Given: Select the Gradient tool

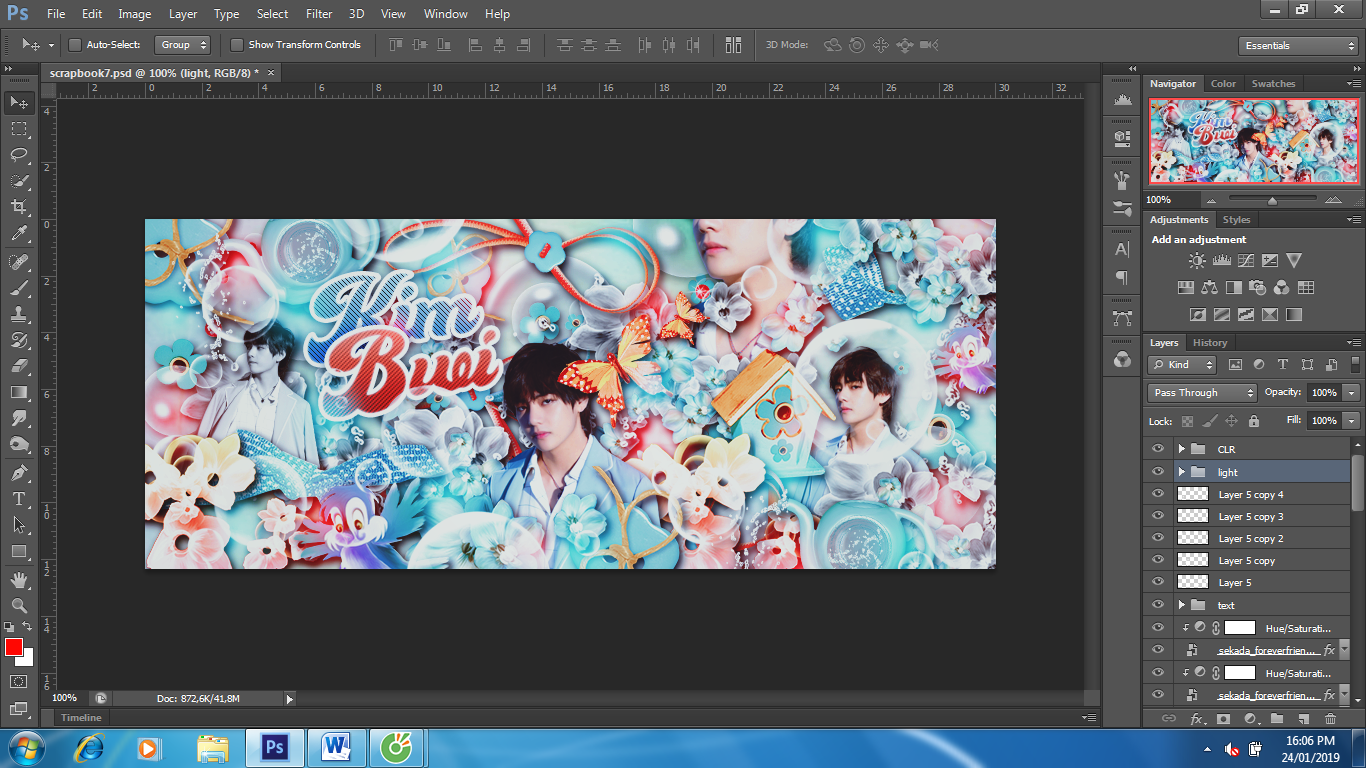Looking at the screenshot, I should (19, 392).
